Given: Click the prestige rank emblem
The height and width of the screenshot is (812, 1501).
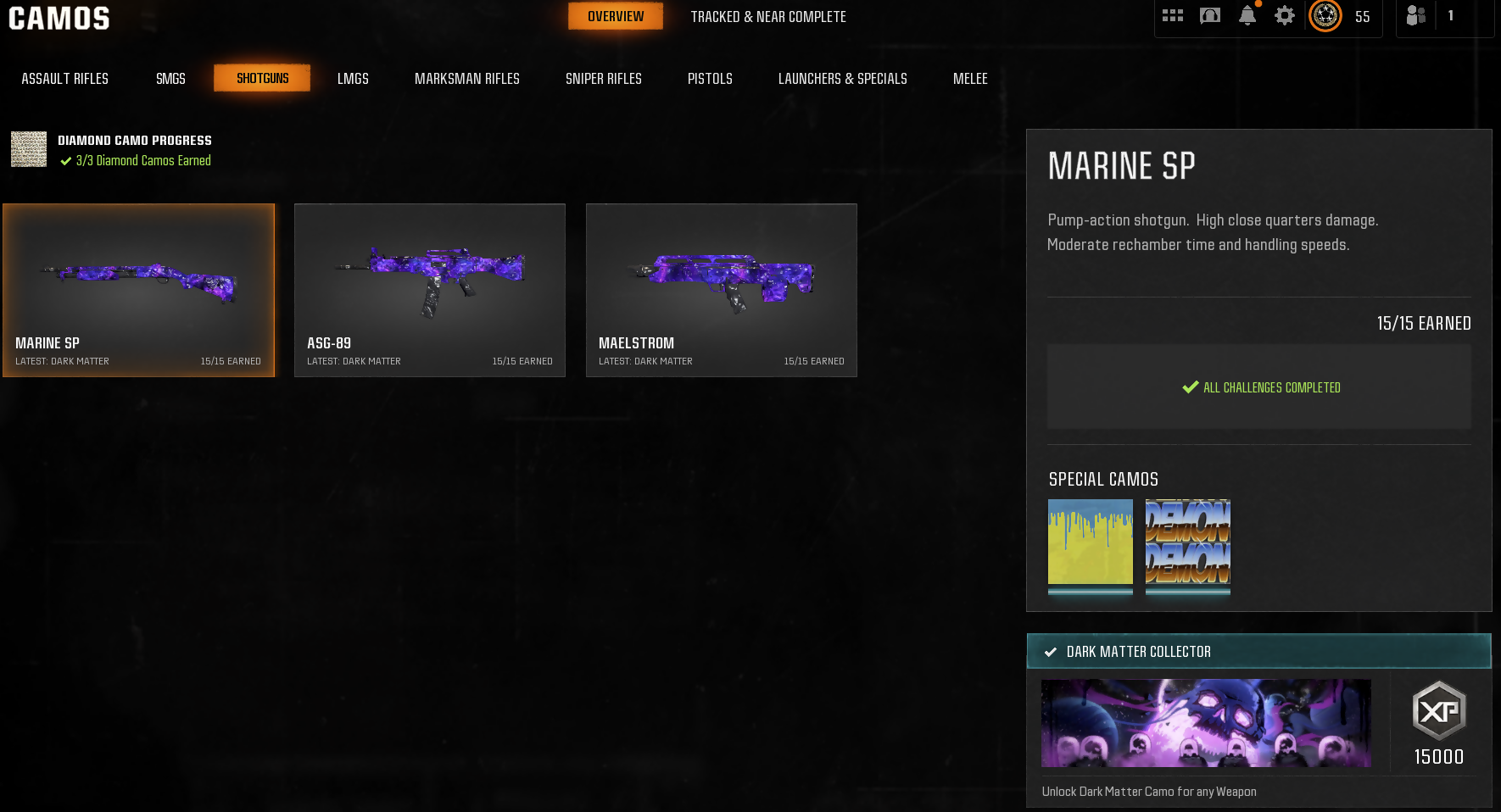Looking at the screenshot, I should point(1325,16).
